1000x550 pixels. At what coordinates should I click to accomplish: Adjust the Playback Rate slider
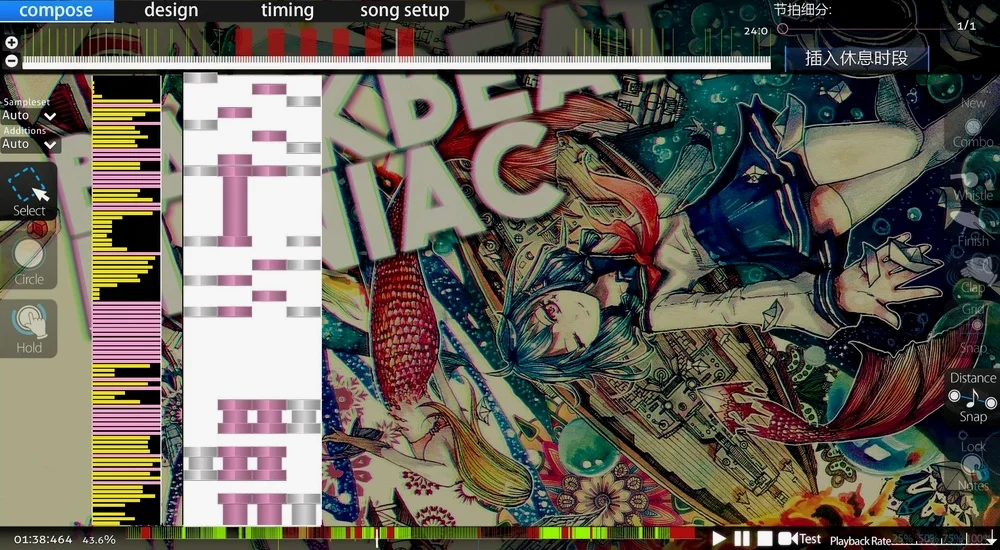coord(945,540)
